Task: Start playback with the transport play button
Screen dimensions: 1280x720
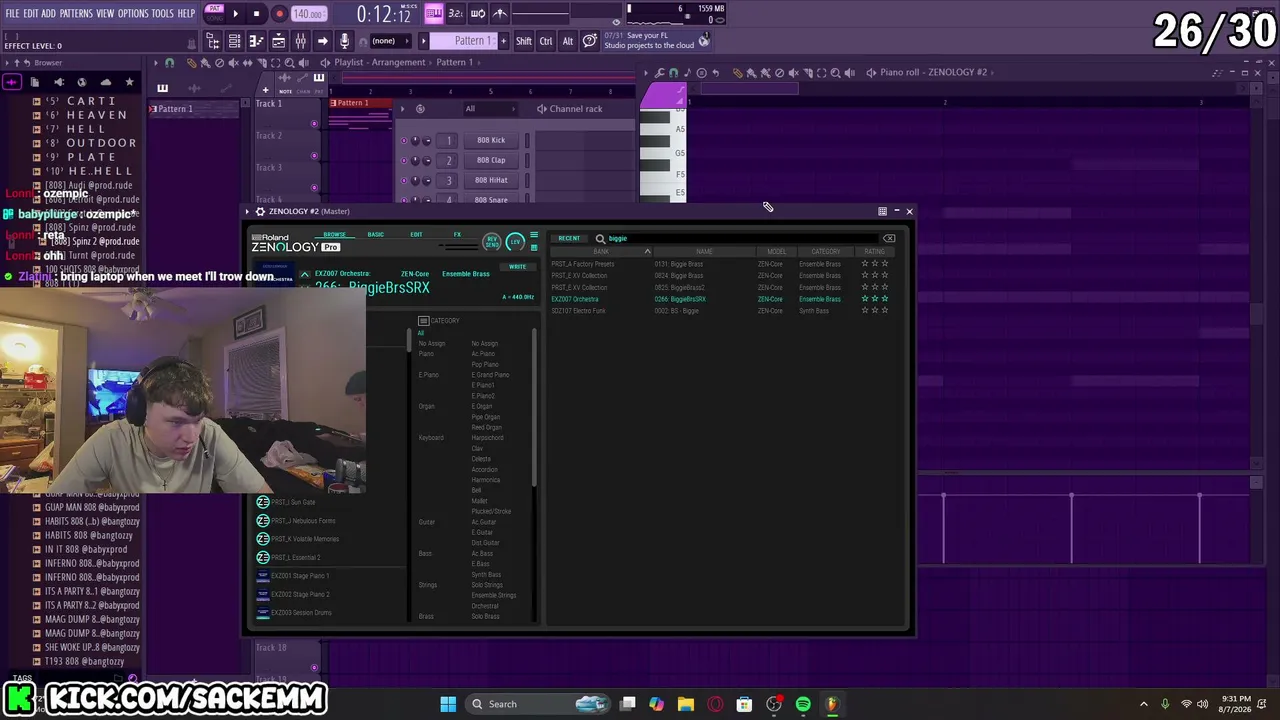Action: click(235, 14)
